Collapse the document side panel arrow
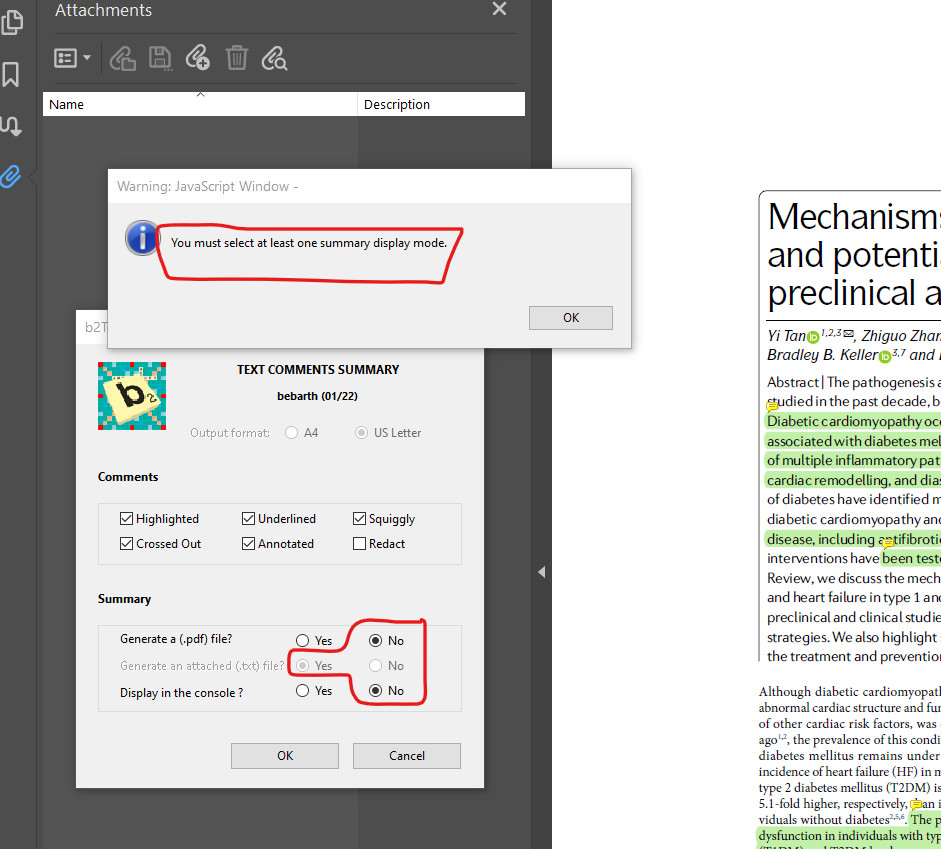This screenshot has width=941, height=849. tap(541, 572)
